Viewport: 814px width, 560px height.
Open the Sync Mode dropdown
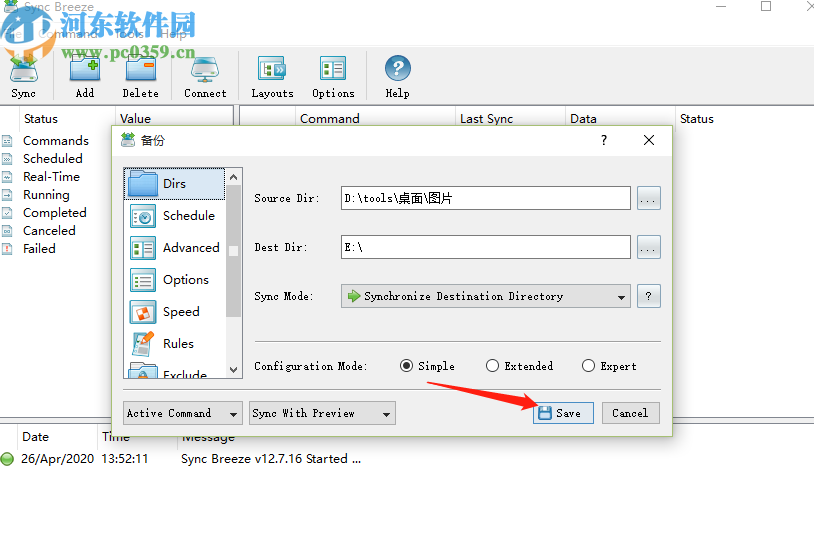coord(485,296)
